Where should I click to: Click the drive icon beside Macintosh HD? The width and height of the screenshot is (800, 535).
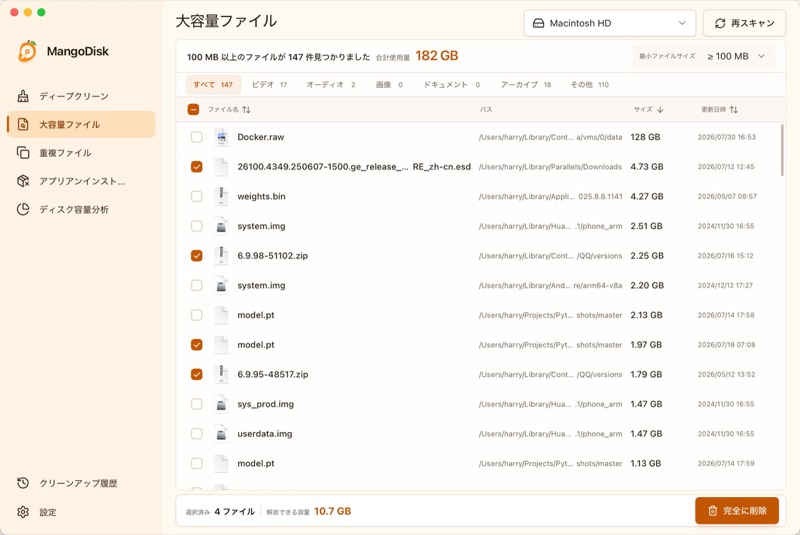click(x=538, y=23)
